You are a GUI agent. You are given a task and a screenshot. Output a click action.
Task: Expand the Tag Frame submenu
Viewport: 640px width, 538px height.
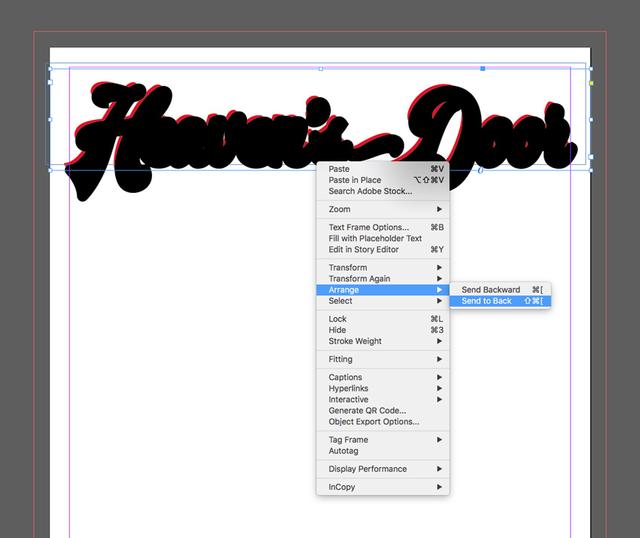(383, 440)
